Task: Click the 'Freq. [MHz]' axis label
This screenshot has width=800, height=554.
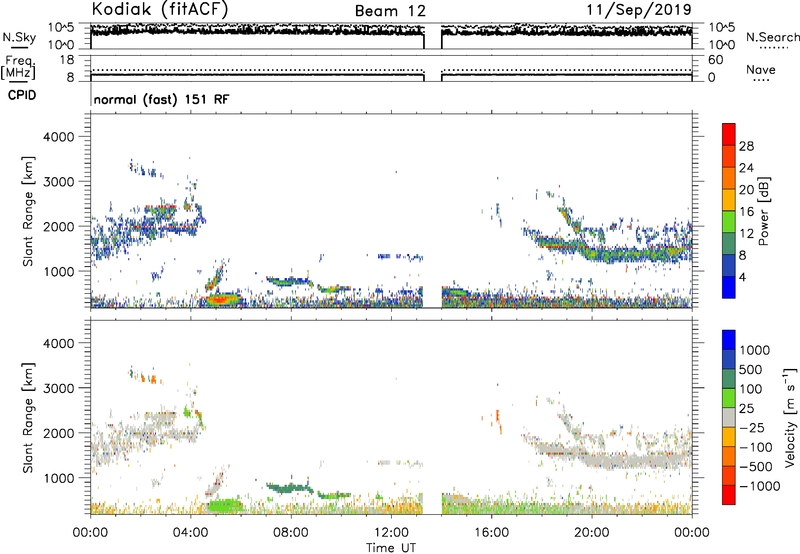Action: click(18, 68)
